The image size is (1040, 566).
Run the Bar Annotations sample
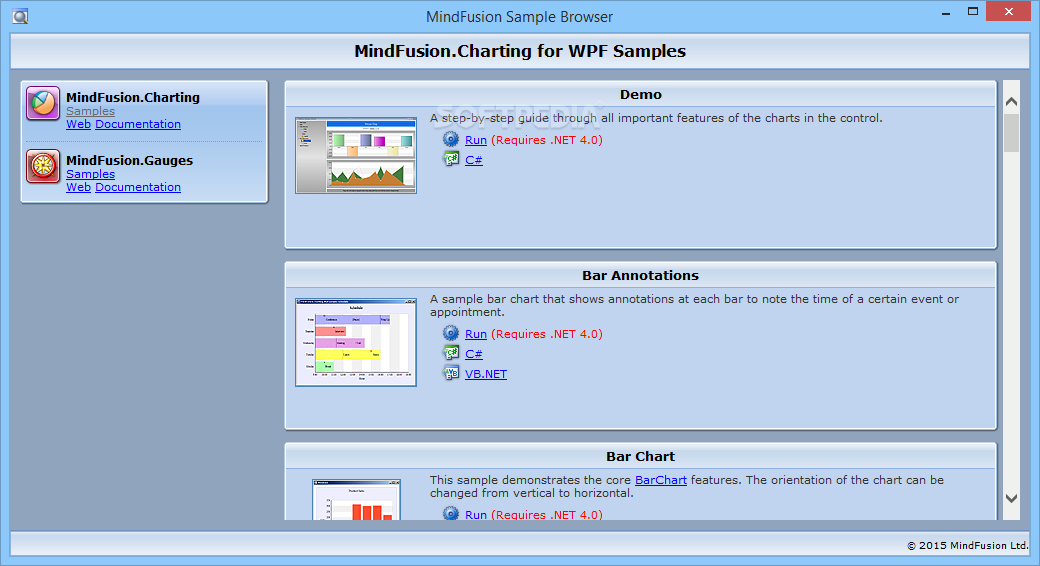coord(476,334)
